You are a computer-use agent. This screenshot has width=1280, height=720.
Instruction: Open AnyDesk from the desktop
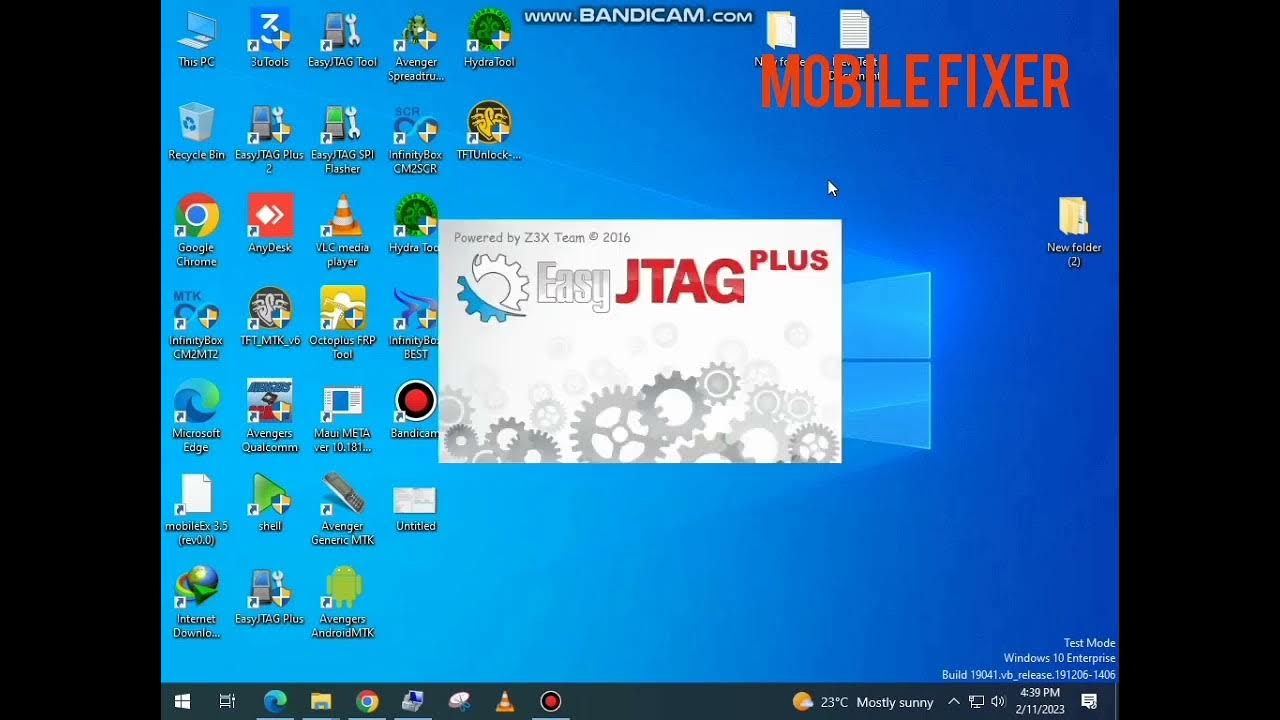[x=269, y=223]
